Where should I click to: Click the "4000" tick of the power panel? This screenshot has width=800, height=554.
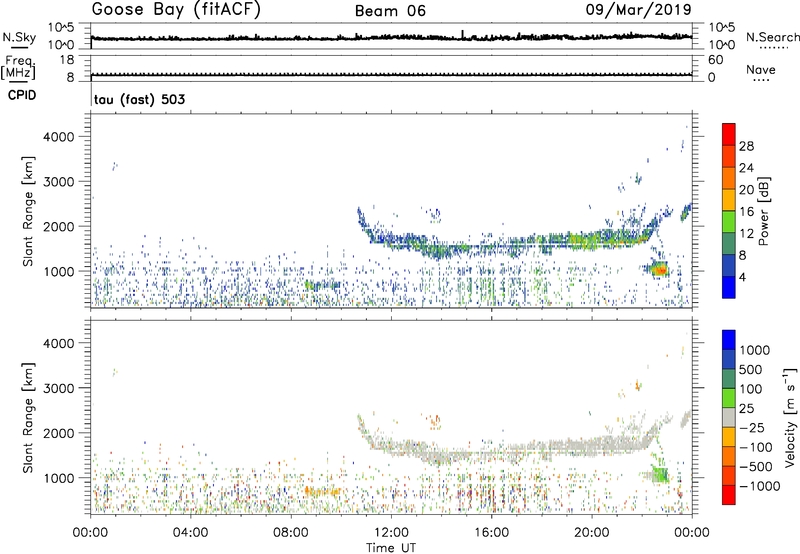[59, 137]
